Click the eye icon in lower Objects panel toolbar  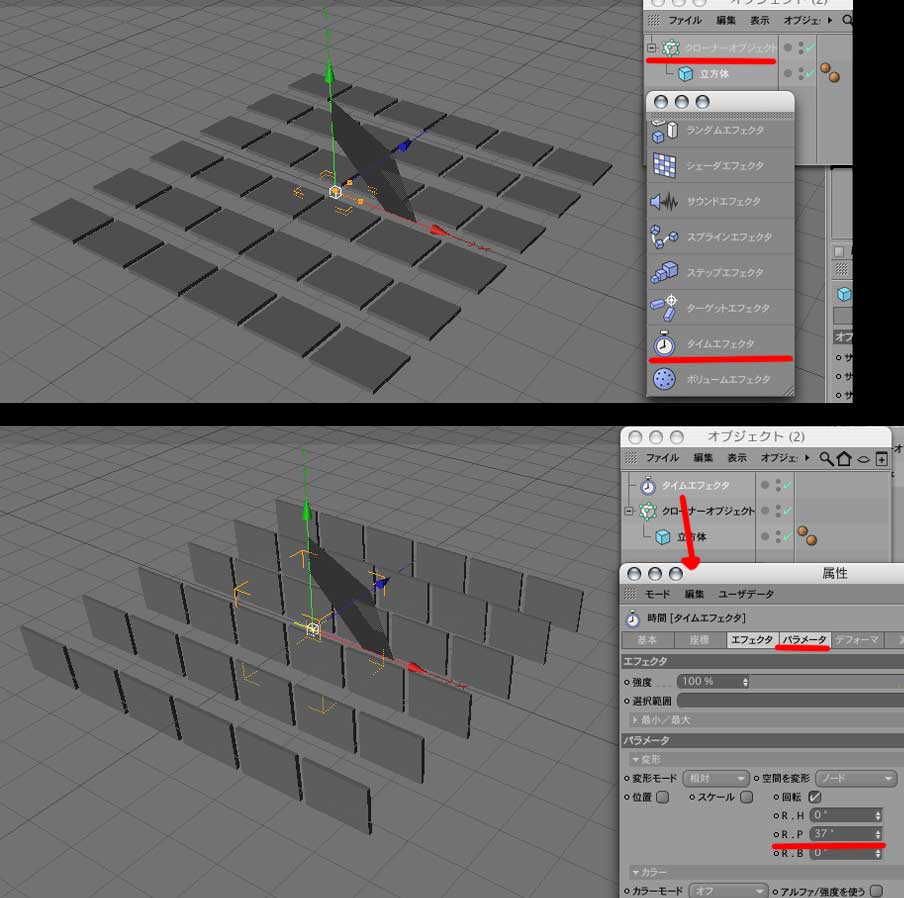click(863, 459)
